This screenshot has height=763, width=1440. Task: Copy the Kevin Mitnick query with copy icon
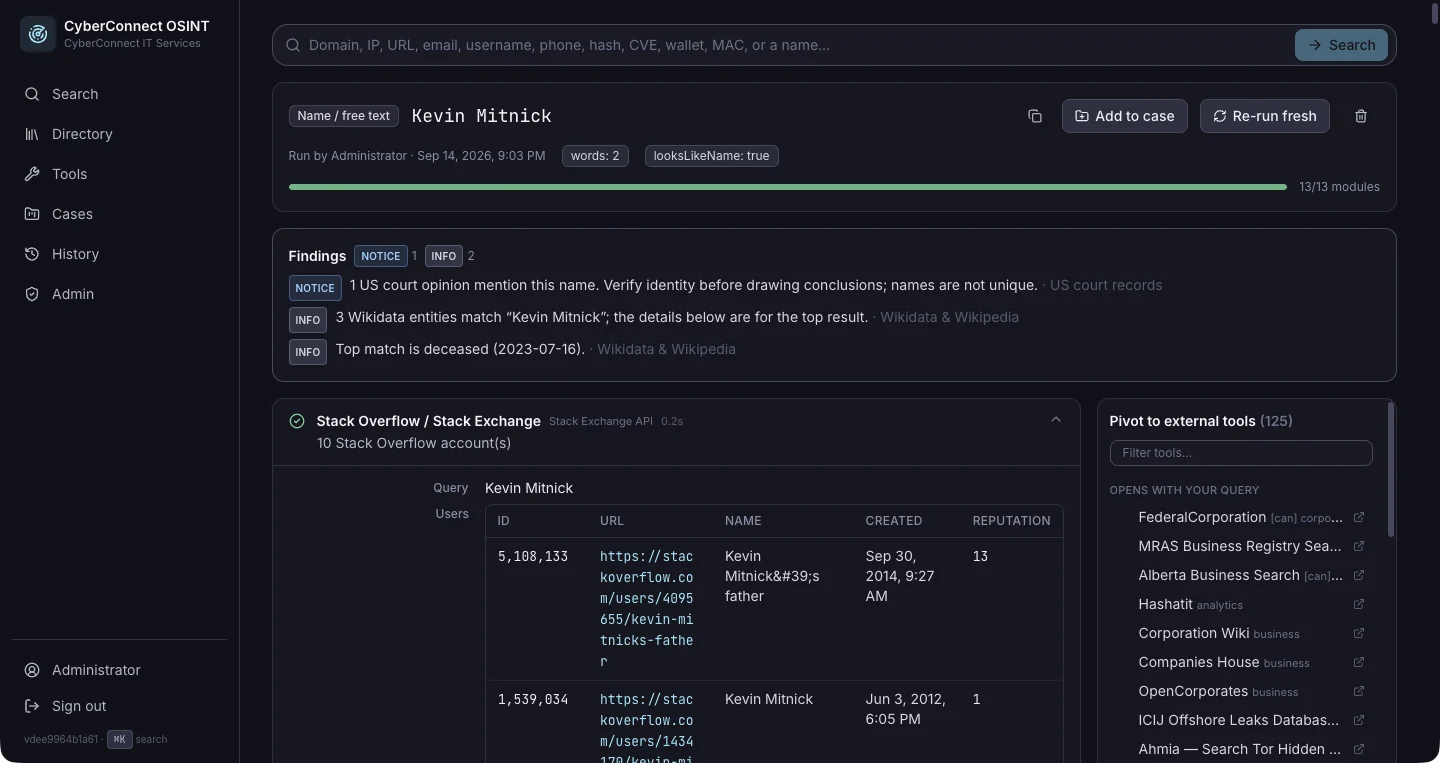point(1035,116)
